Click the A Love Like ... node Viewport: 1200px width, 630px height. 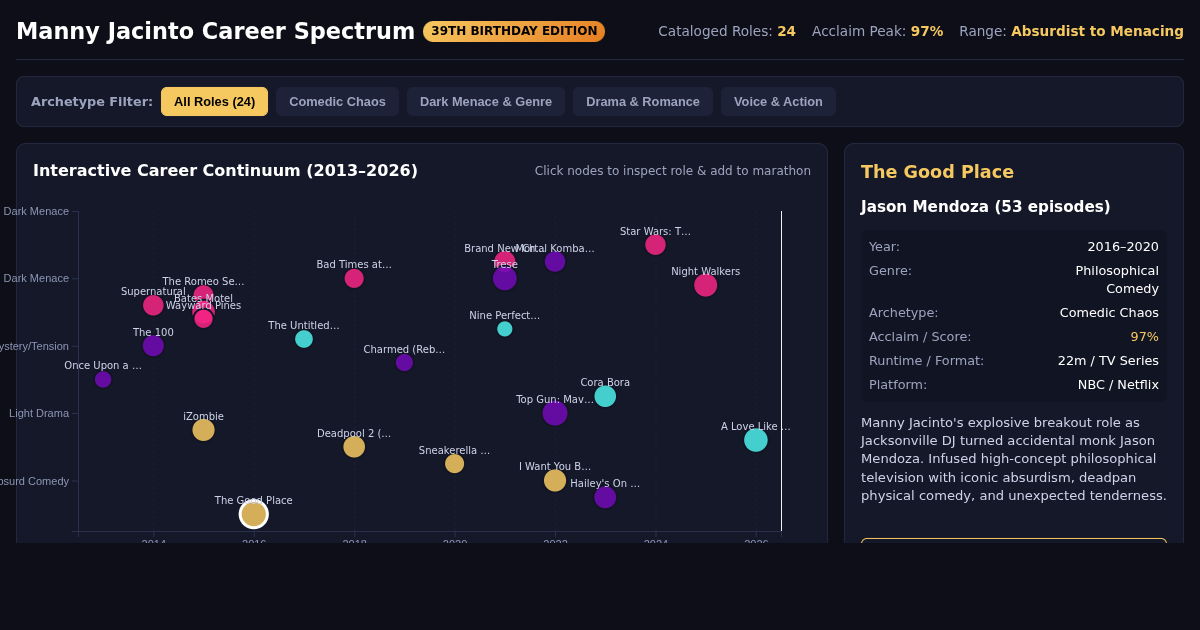point(756,440)
